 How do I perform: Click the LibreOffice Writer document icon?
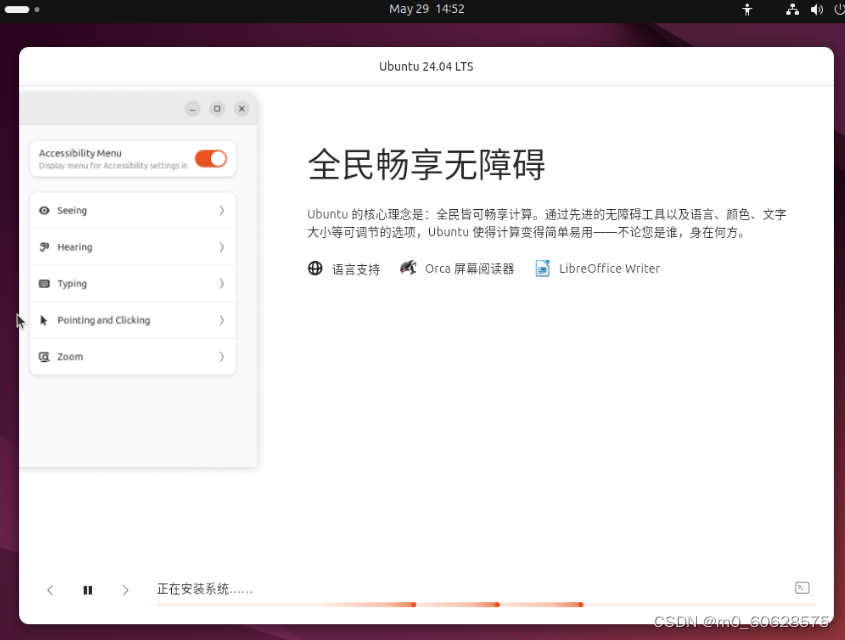543,268
